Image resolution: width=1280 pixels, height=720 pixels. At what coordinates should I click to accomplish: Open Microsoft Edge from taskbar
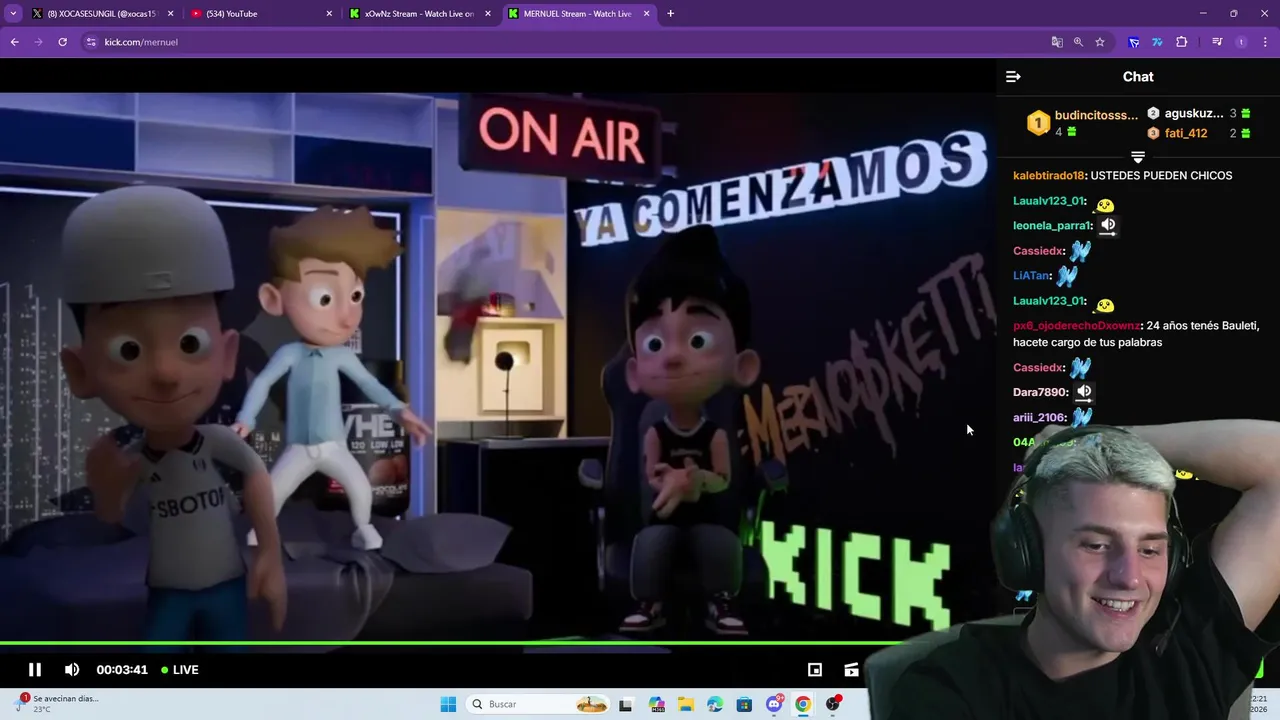[x=715, y=704]
